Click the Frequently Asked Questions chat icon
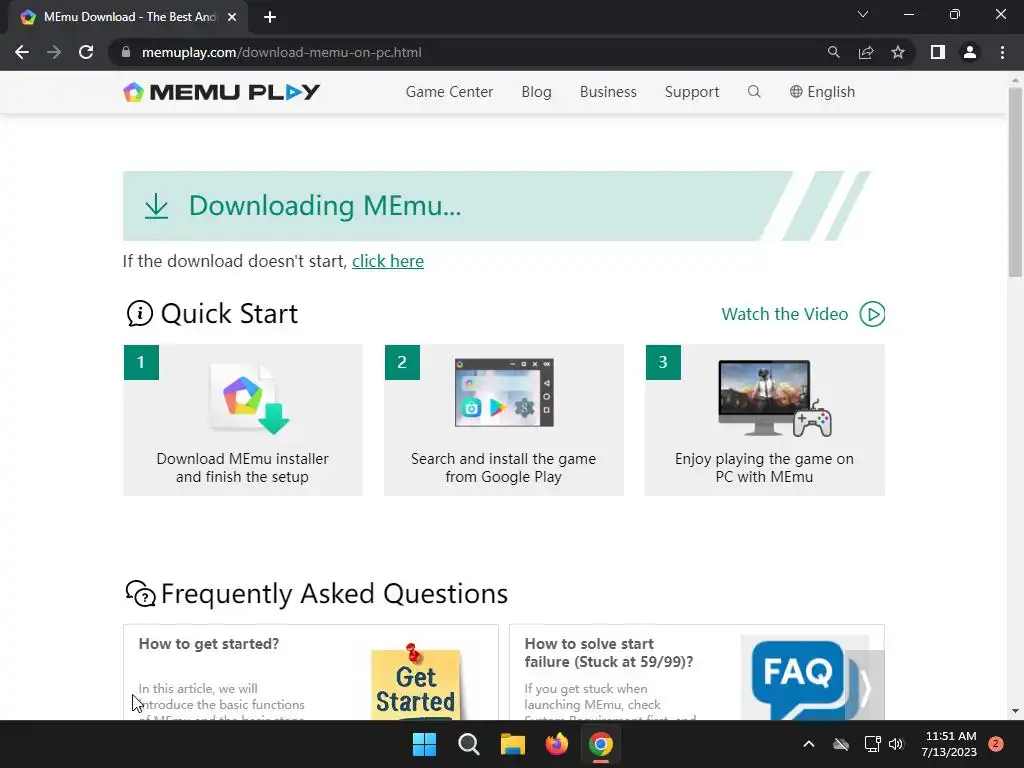The height and width of the screenshot is (768, 1024). tap(140, 594)
